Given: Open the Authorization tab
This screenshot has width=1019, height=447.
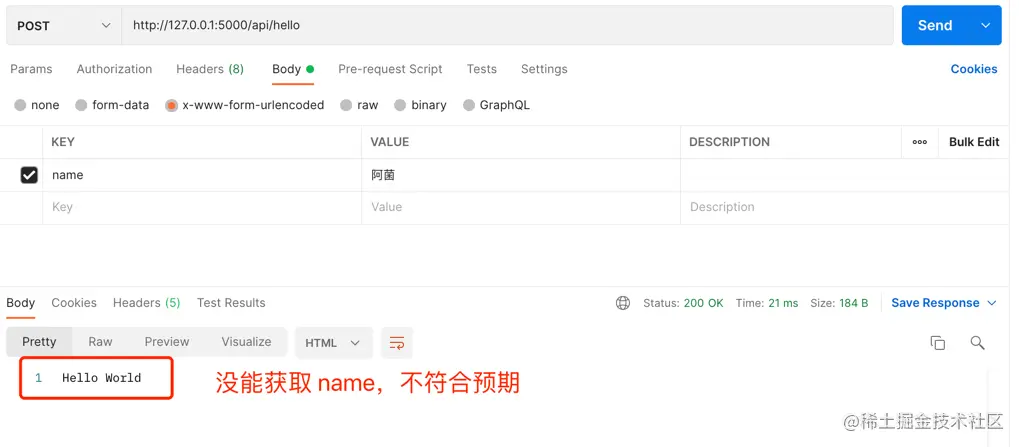Looking at the screenshot, I should (114, 69).
